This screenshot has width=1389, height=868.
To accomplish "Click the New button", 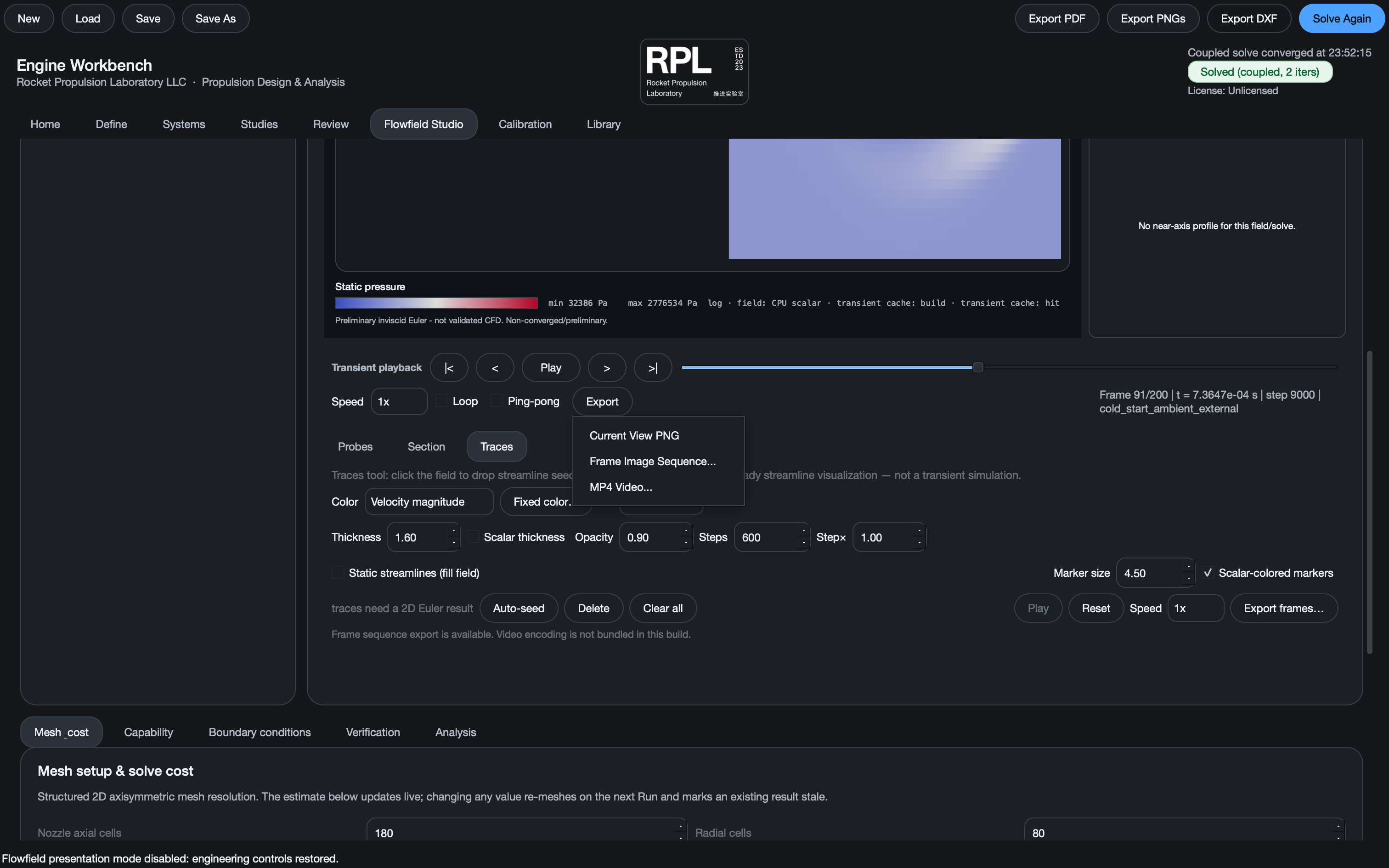I will [x=28, y=18].
